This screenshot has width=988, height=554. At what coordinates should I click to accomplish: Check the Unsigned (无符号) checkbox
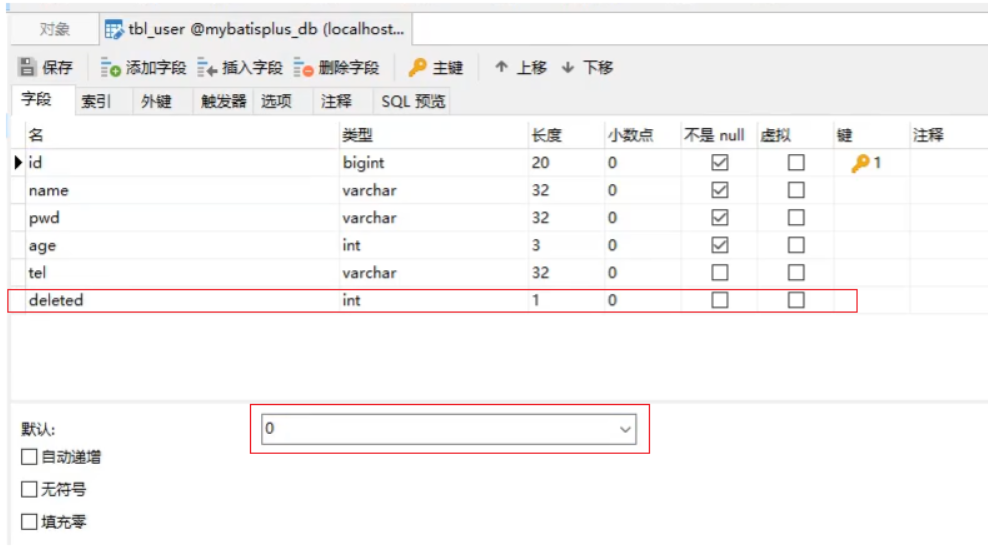pyautogui.click(x=29, y=490)
